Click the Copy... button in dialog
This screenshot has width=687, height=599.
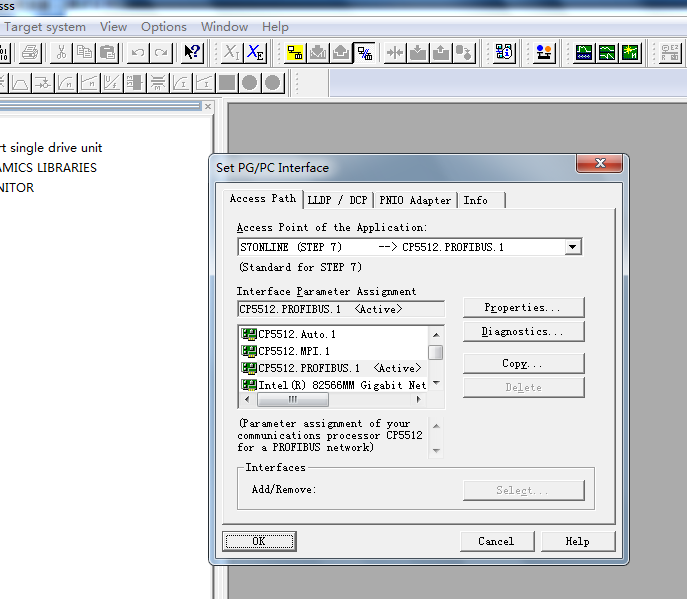[x=524, y=364]
